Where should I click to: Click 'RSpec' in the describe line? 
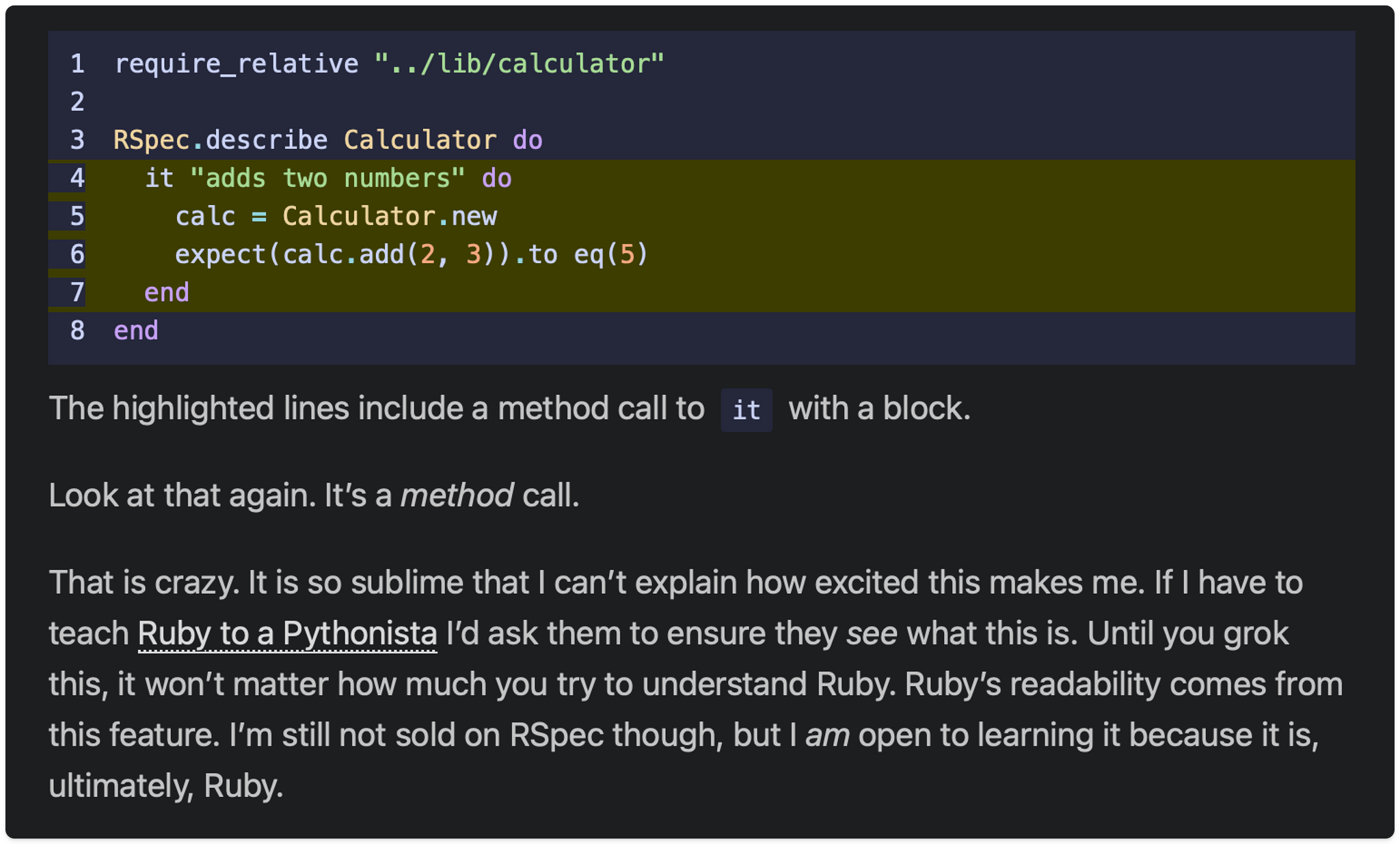click(151, 140)
